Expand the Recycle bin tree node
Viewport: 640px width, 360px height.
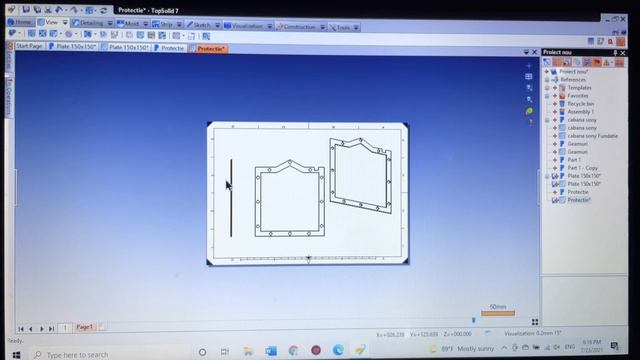click(x=555, y=104)
